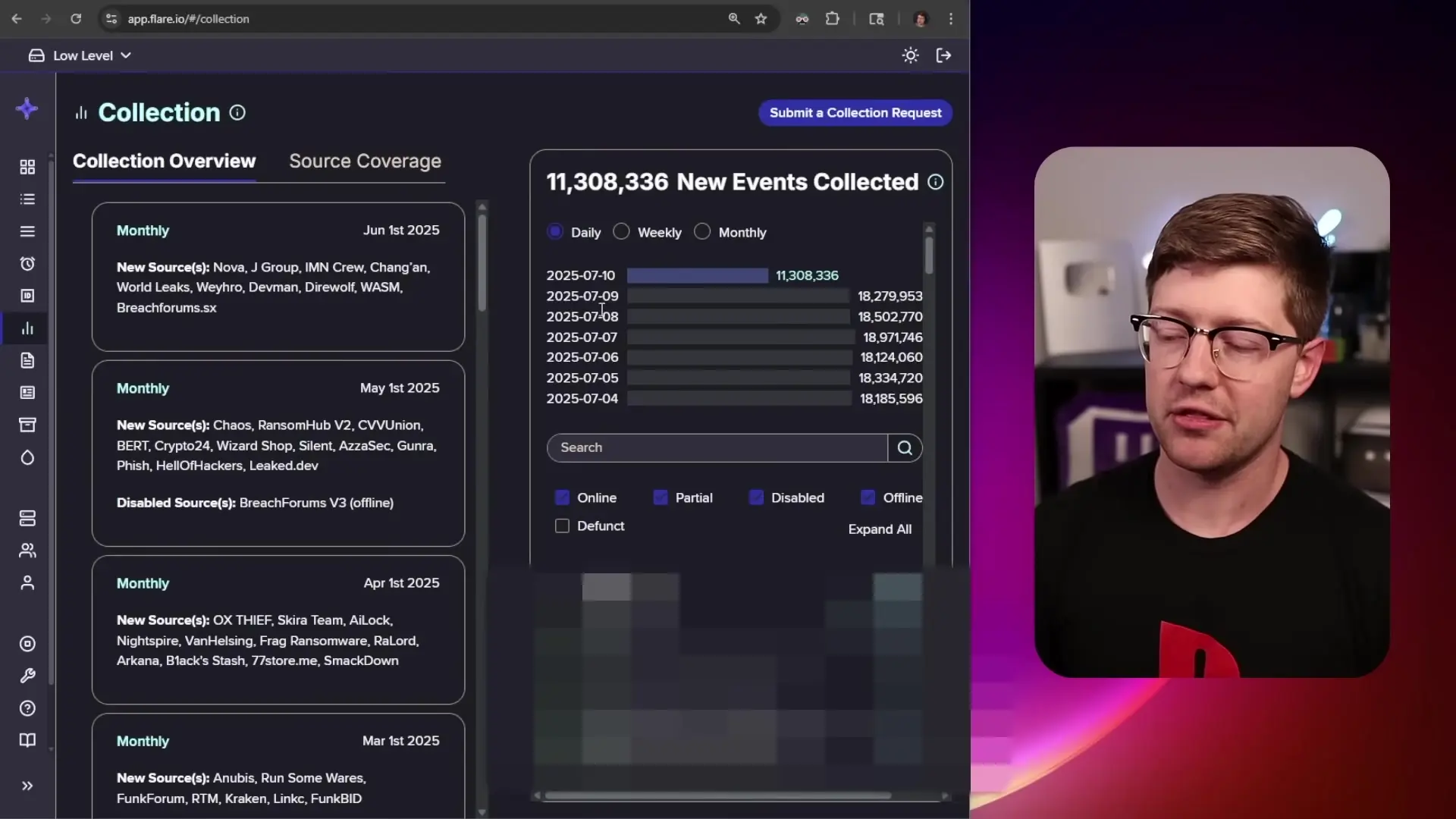Click the events panel vertical scrollbar

click(929, 256)
